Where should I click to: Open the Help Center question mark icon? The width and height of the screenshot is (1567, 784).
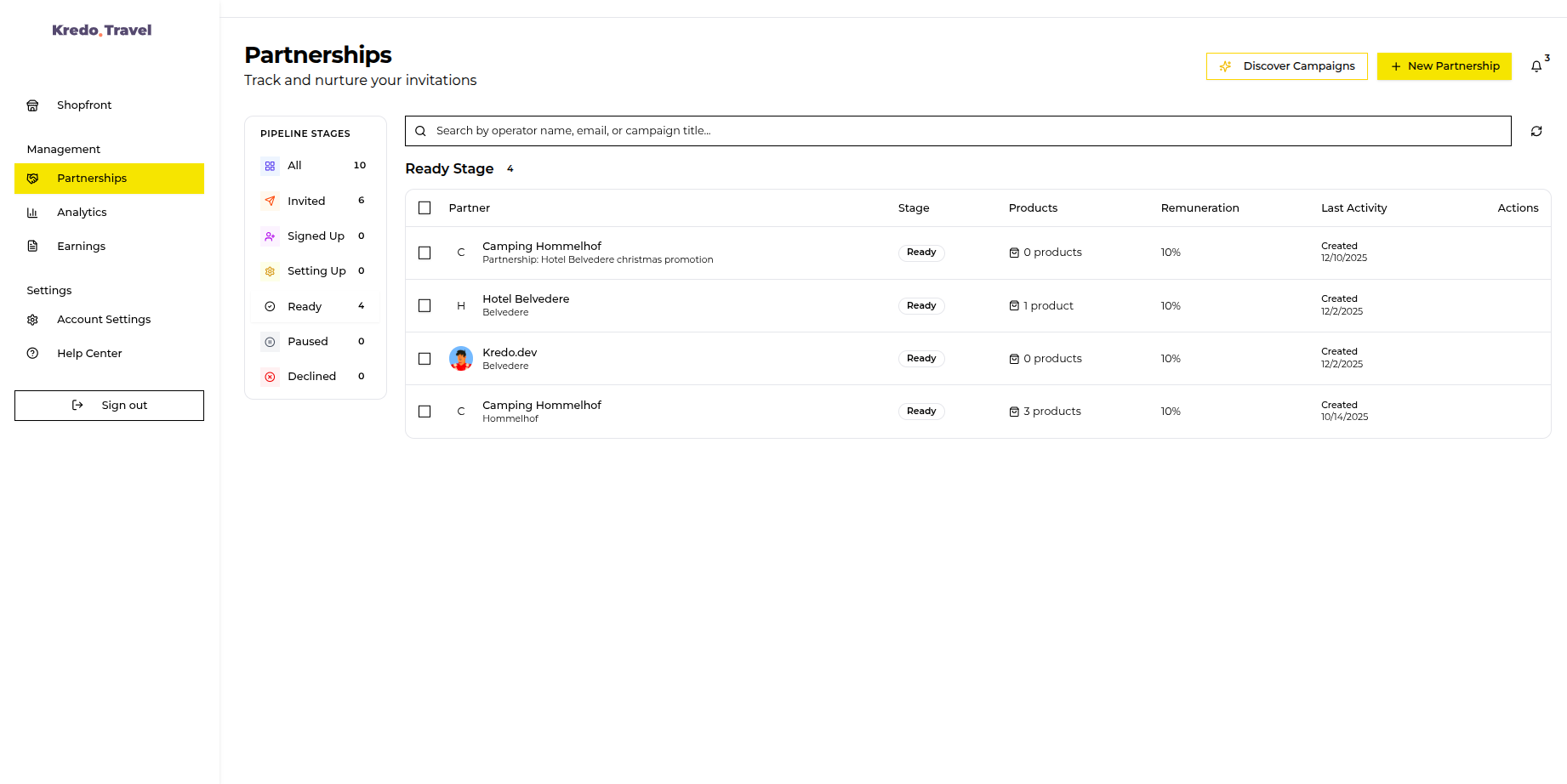[32, 353]
